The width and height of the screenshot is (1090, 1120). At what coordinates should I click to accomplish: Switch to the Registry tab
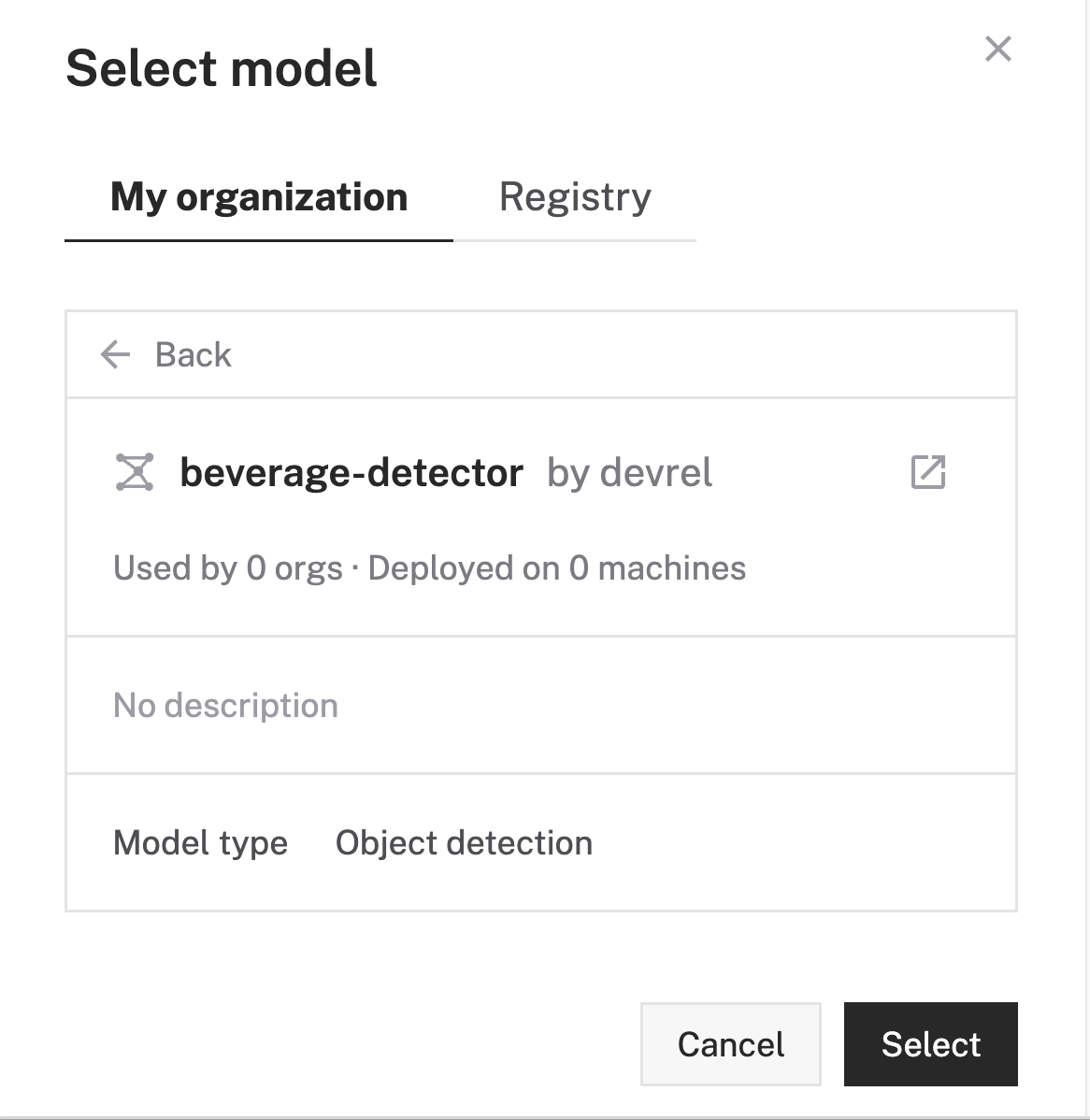(x=575, y=197)
